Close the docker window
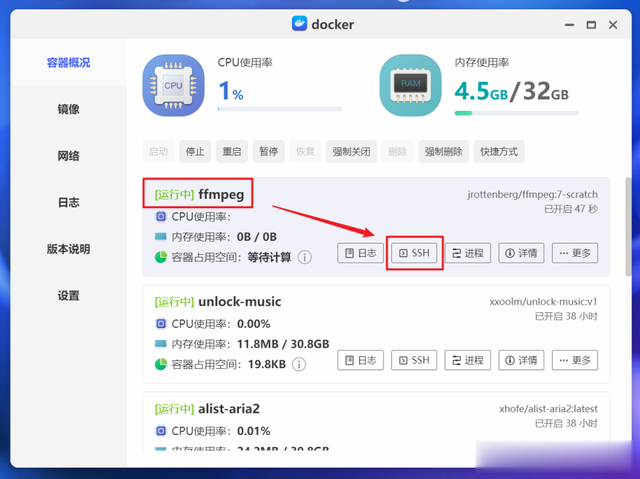640x479 pixels. point(613,25)
